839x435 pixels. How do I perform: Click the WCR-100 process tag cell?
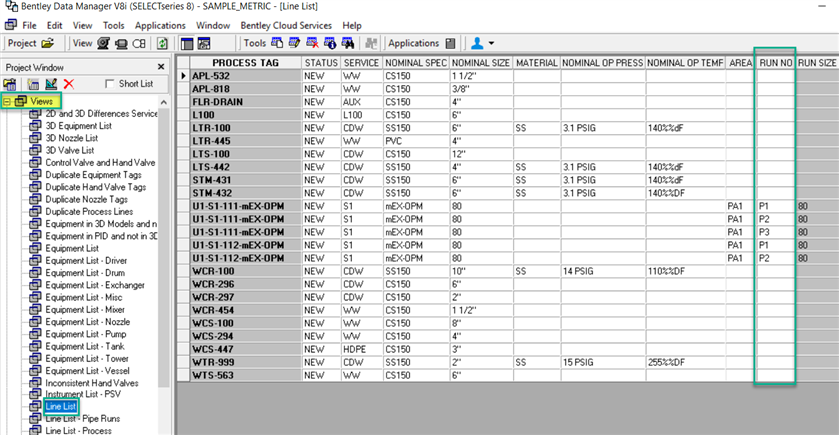click(246, 271)
